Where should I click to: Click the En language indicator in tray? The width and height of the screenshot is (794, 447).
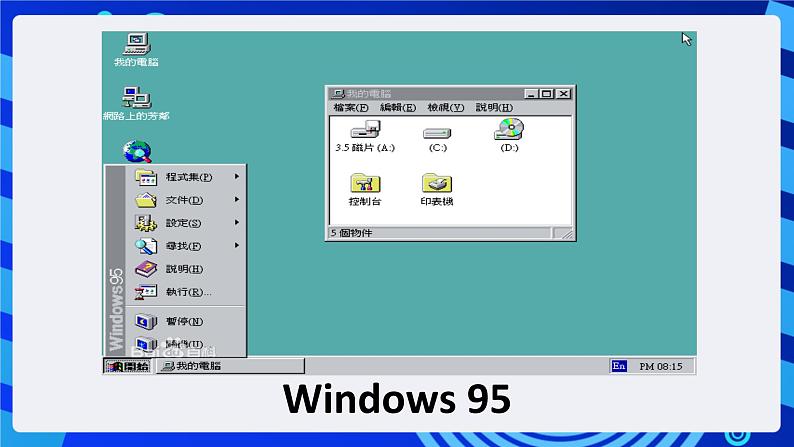point(619,367)
